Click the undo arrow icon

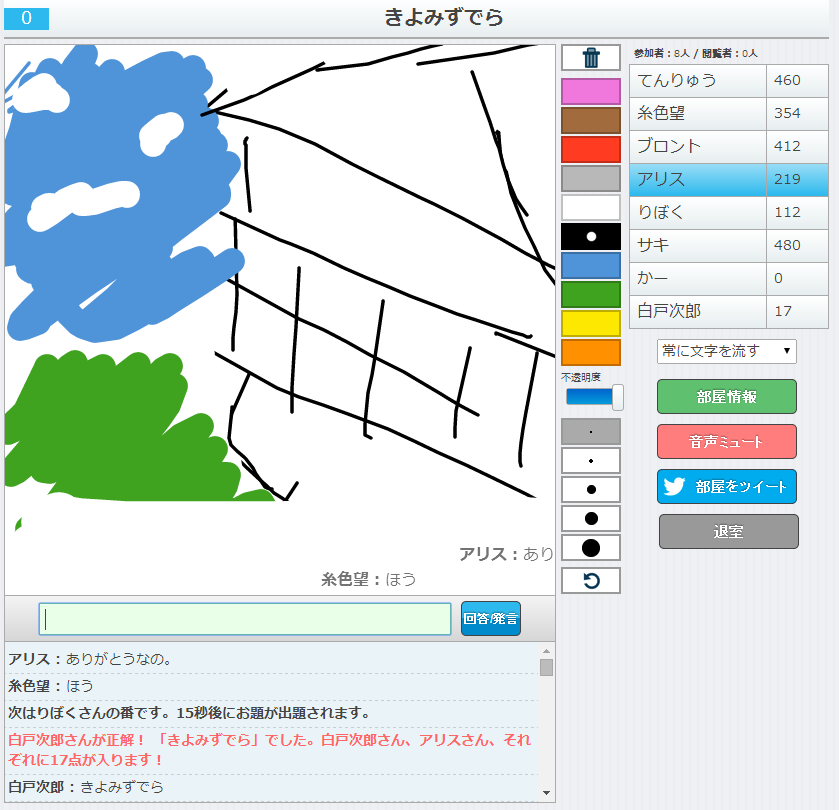(x=591, y=580)
